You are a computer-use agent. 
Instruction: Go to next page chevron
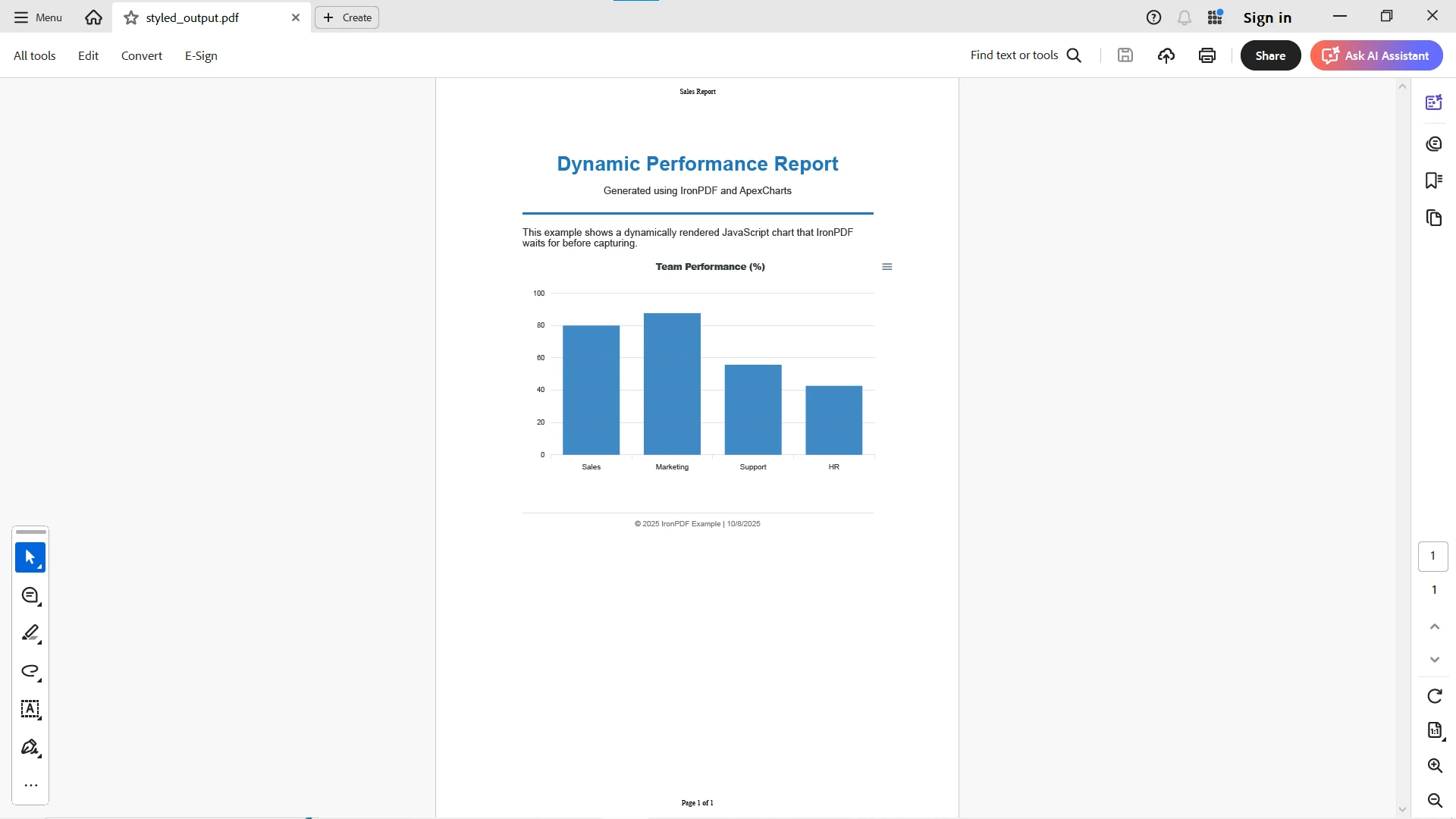click(x=1434, y=660)
